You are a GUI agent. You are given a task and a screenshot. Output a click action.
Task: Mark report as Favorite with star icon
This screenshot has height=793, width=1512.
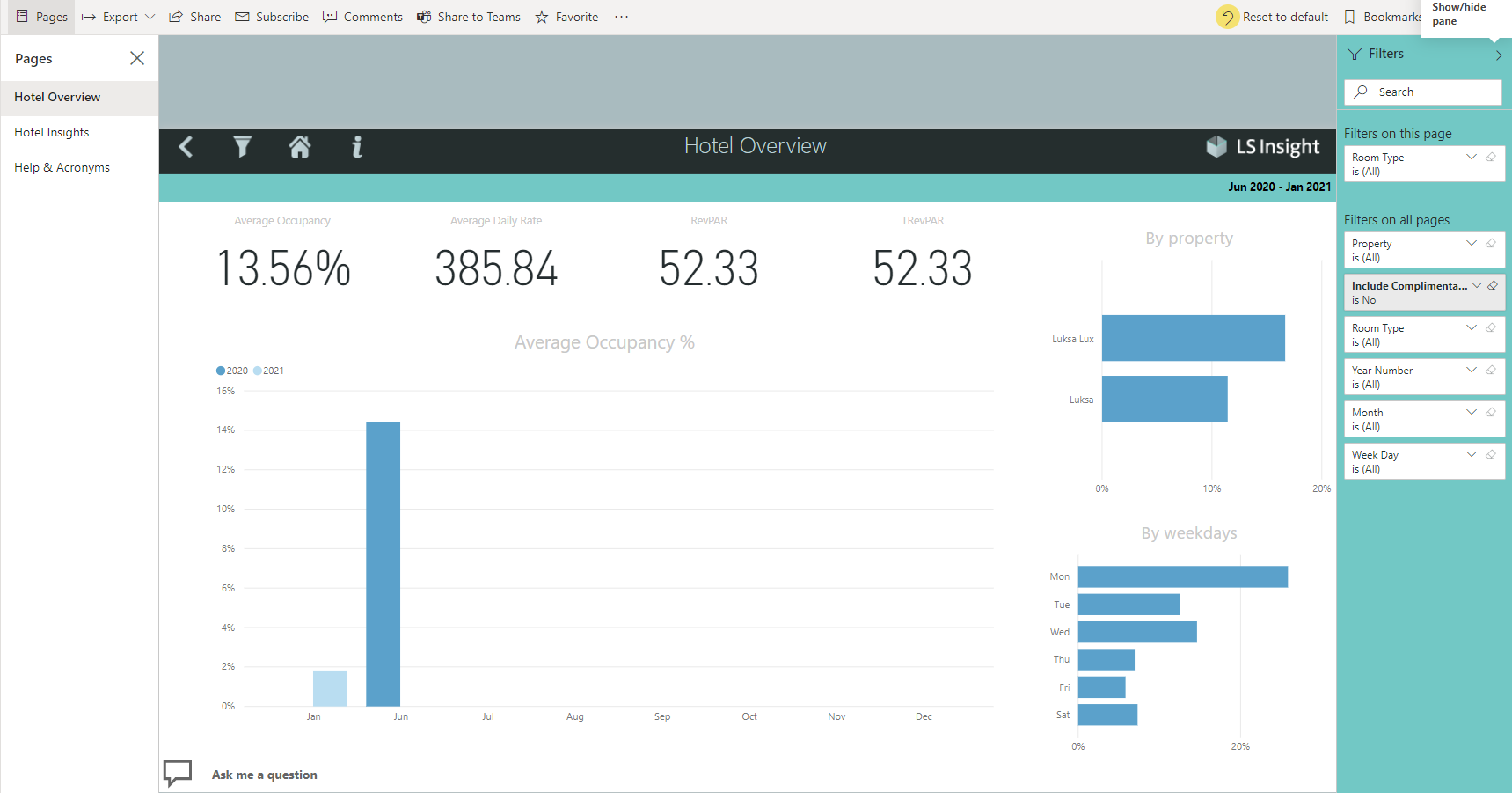pyautogui.click(x=566, y=17)
